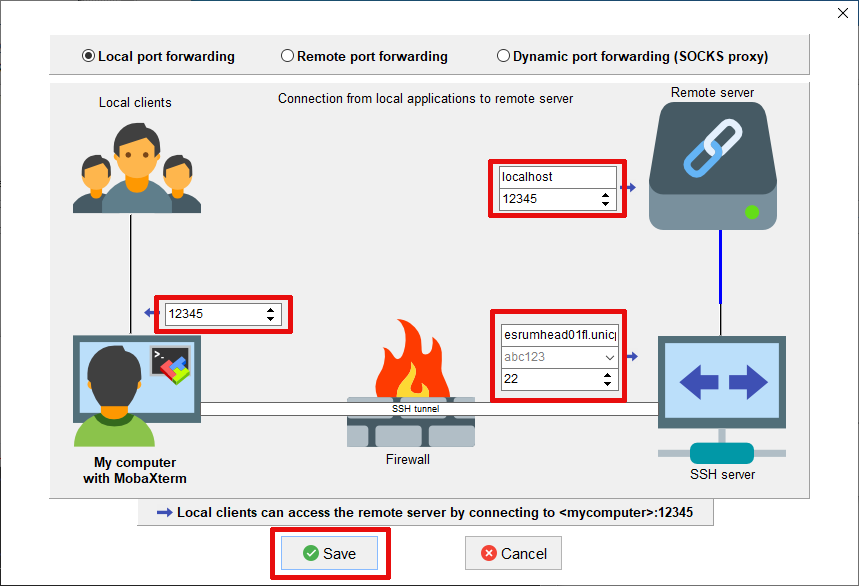This screenshot has height=586, width=859.
Task: Select Local port forwarding option
Action: [x=89, y=57]
